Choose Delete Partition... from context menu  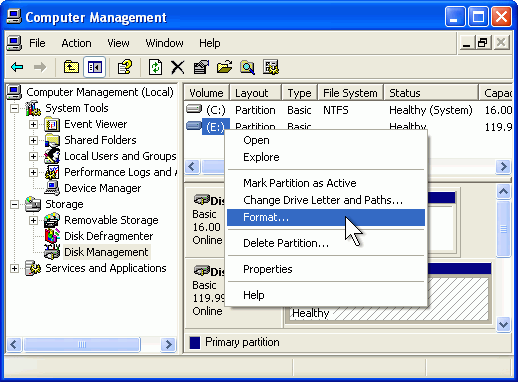pyautogui.click(x=326, y=243)
